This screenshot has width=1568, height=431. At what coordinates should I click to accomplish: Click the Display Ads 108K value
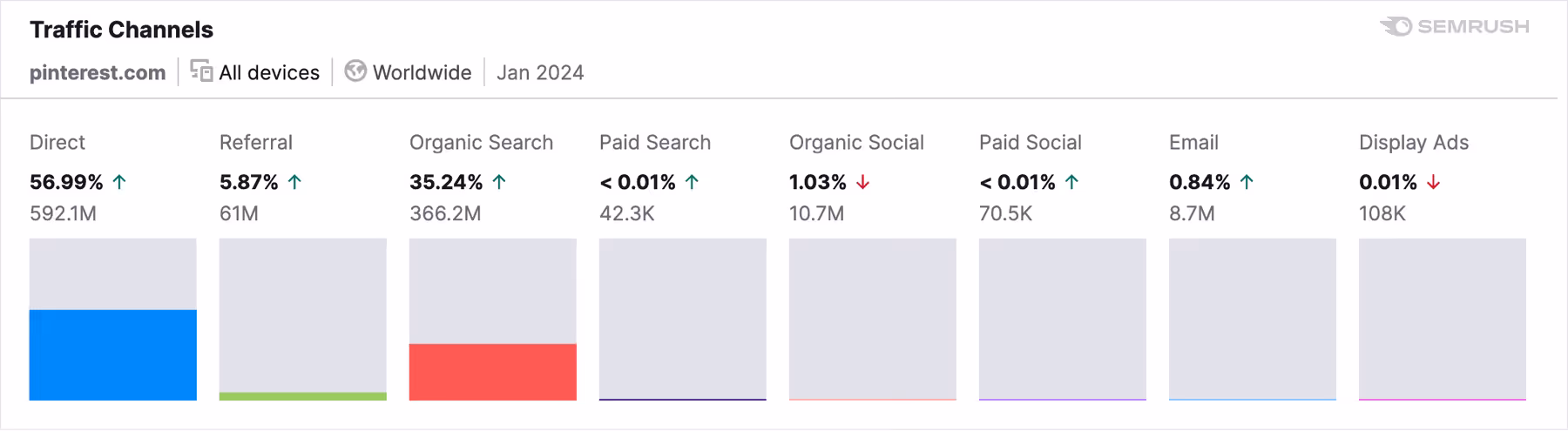coord(1382,213)
